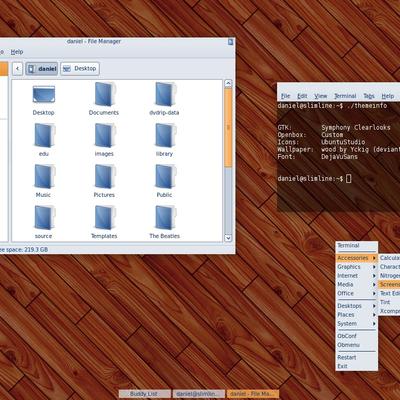Launch Obmenu from the menu
Viewport: 400px width, 400px height.
tap(356, 345)
